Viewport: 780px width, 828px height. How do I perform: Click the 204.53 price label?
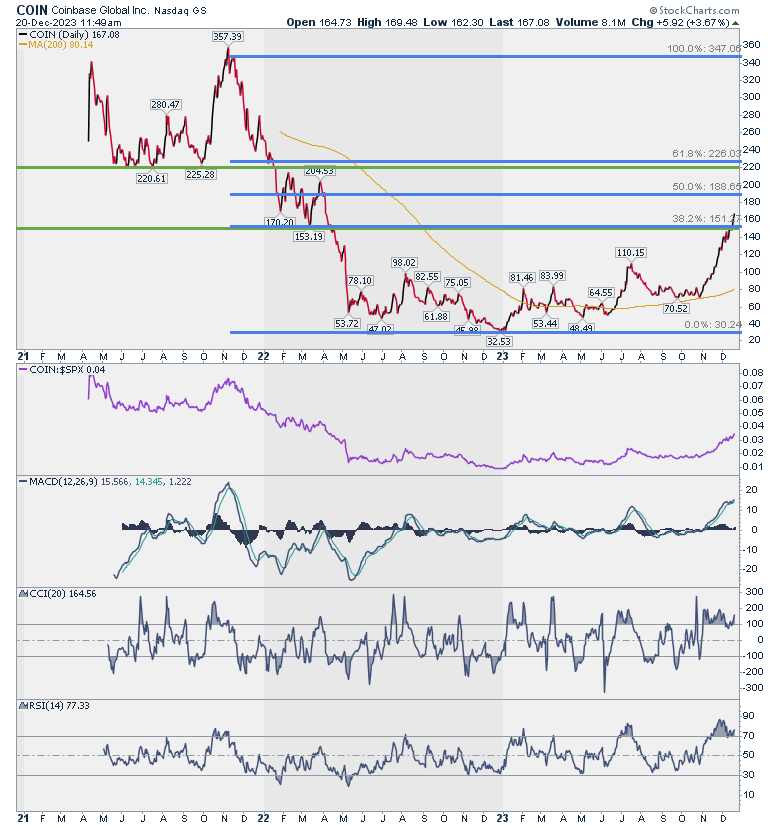click(x=319, y=171)
